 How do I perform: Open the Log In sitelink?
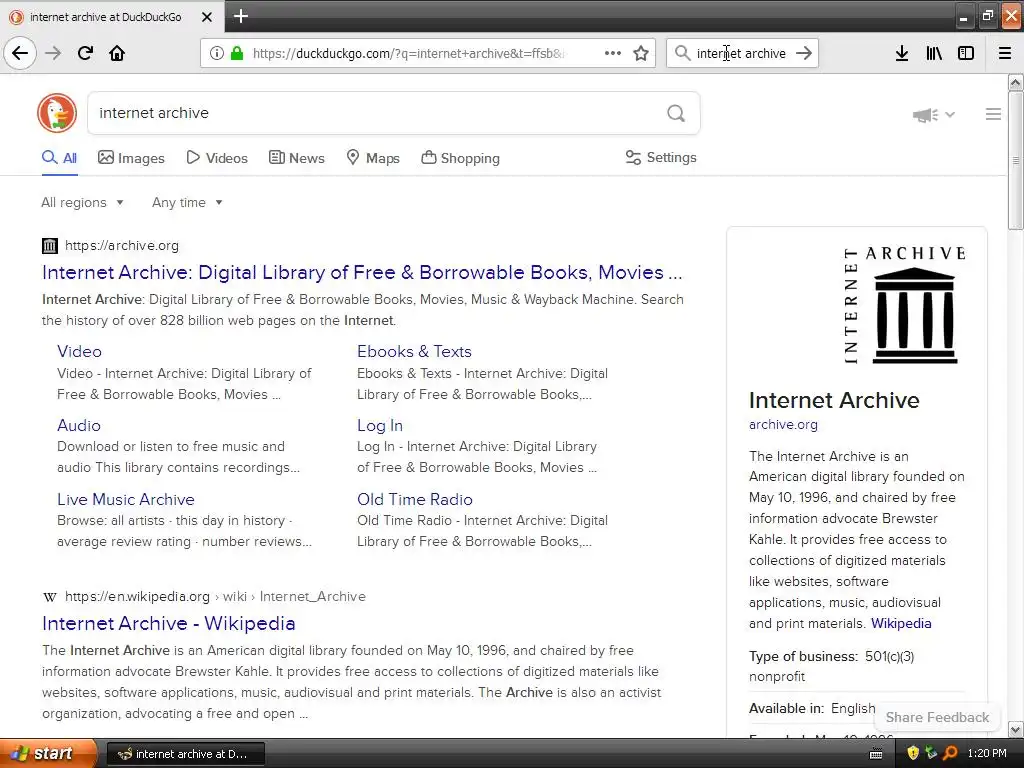[x=379, y=425]
